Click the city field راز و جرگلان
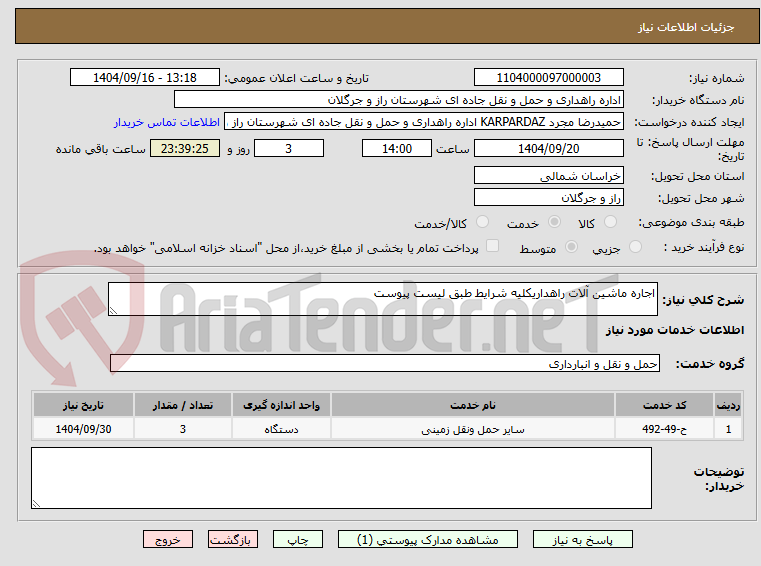This screenshot has height=566, width=761. (x=548, y=198)
